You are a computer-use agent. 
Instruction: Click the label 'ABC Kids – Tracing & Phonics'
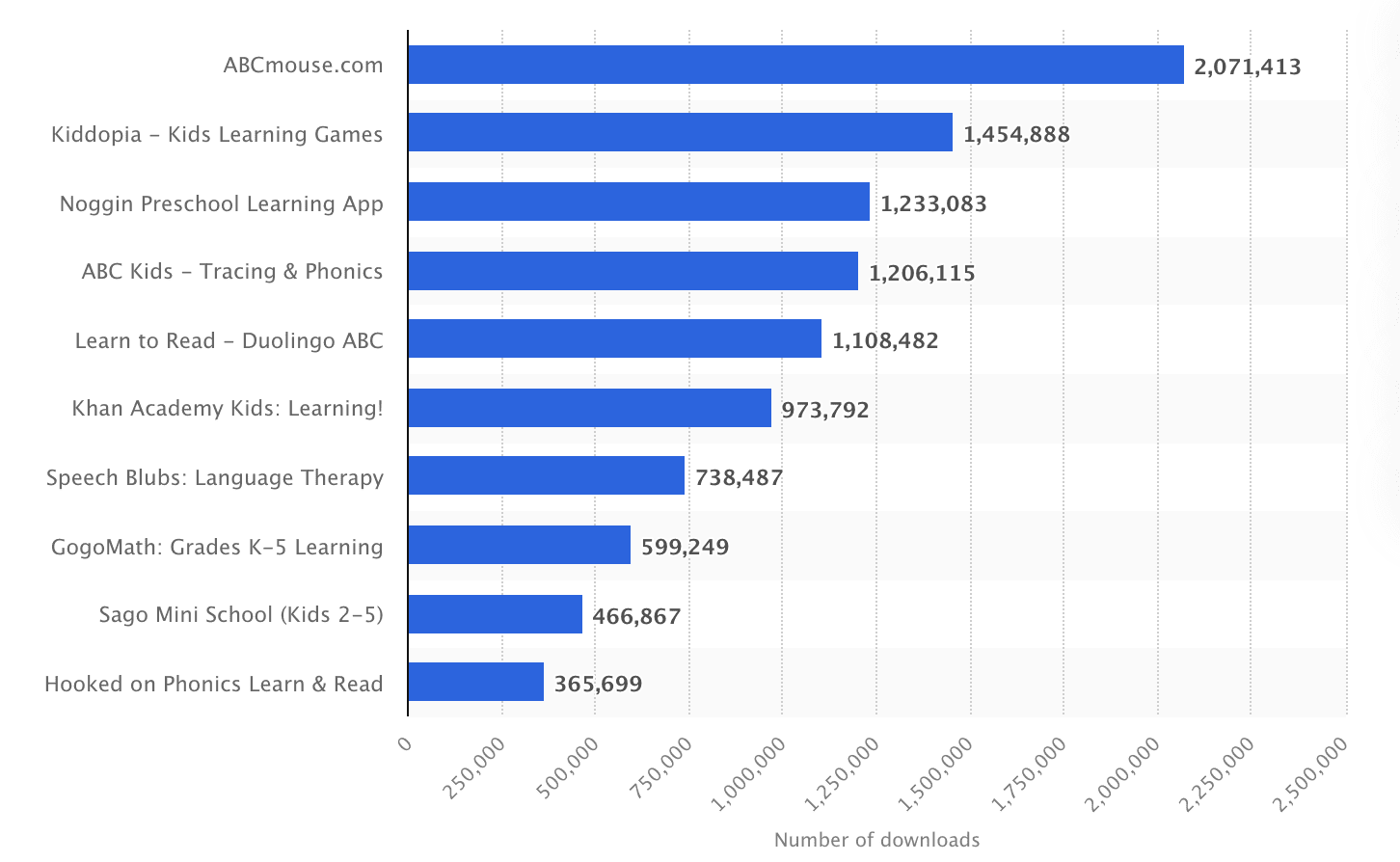pos(232,272)
